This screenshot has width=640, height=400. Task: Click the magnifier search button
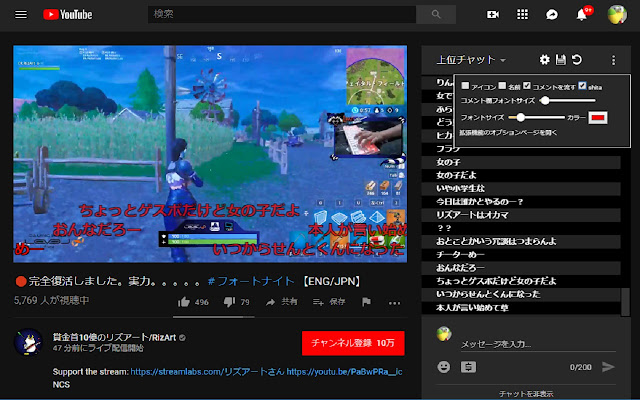point(436,14)
